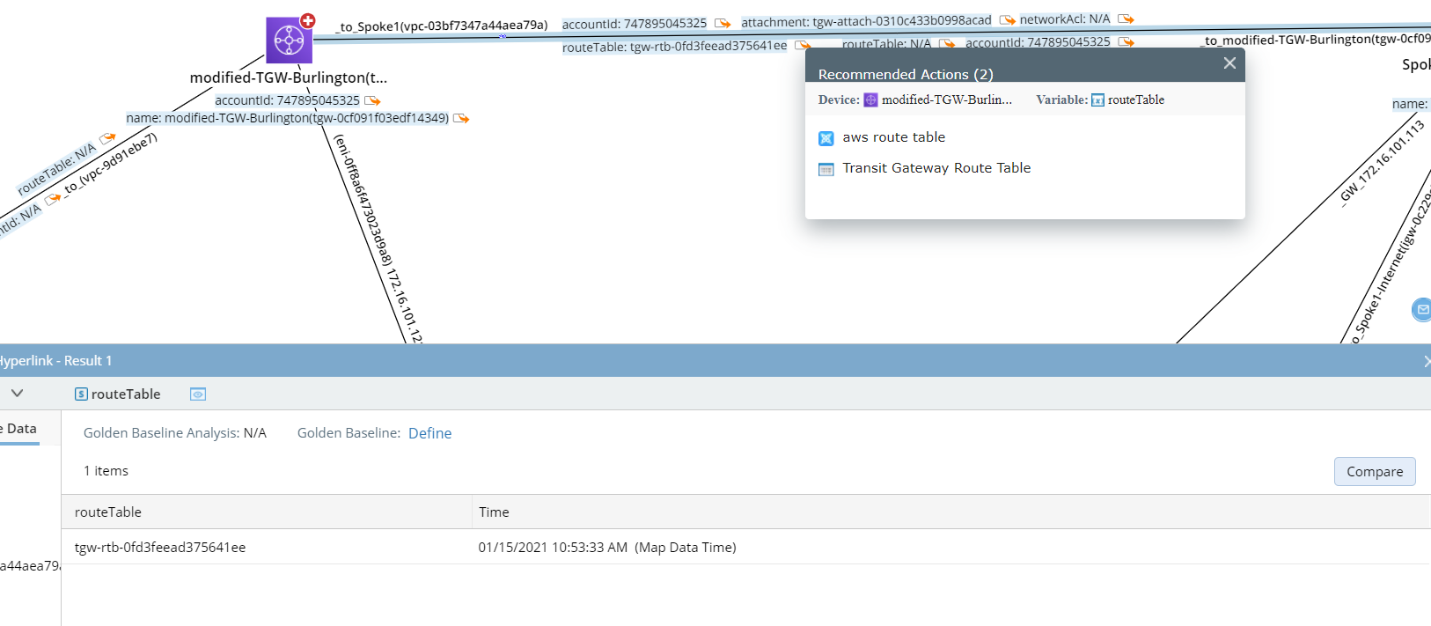The image size is (1431, 626).
Task: Click the hyperlink icon beside networkAcl: N/A
Action: (1126, 18)
